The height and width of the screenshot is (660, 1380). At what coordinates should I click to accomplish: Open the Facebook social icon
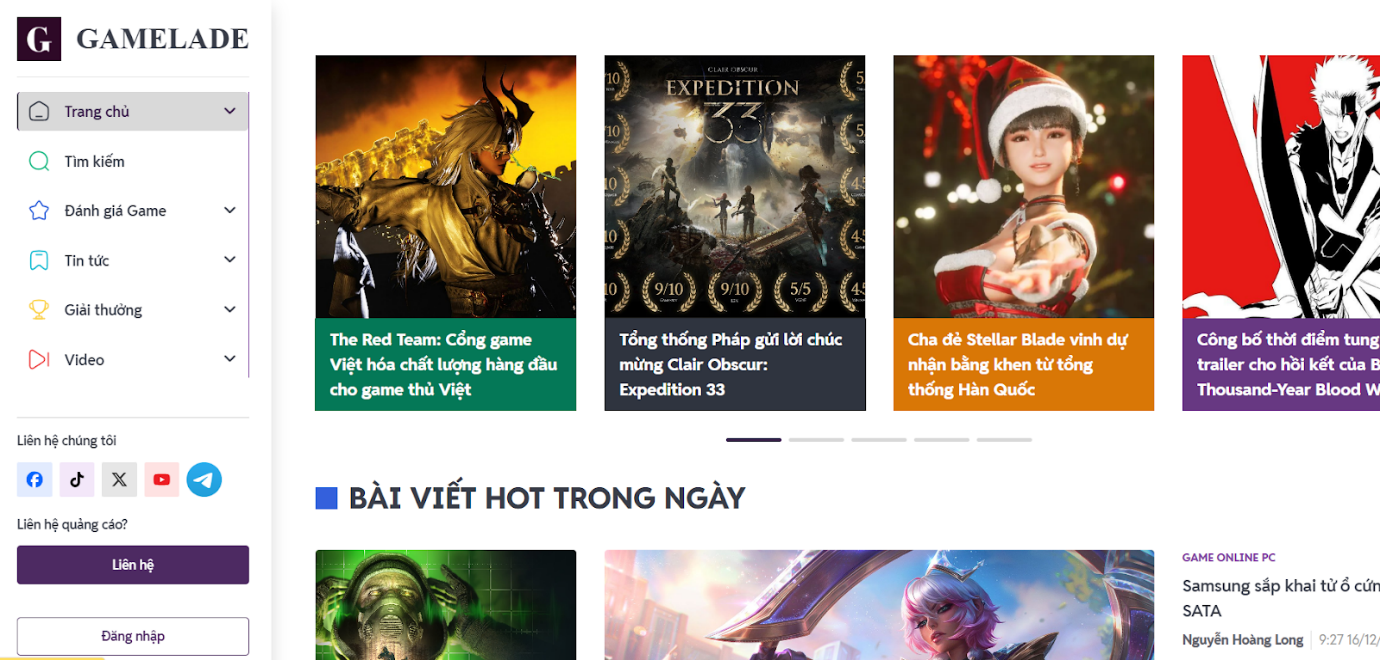click(34, 480)
